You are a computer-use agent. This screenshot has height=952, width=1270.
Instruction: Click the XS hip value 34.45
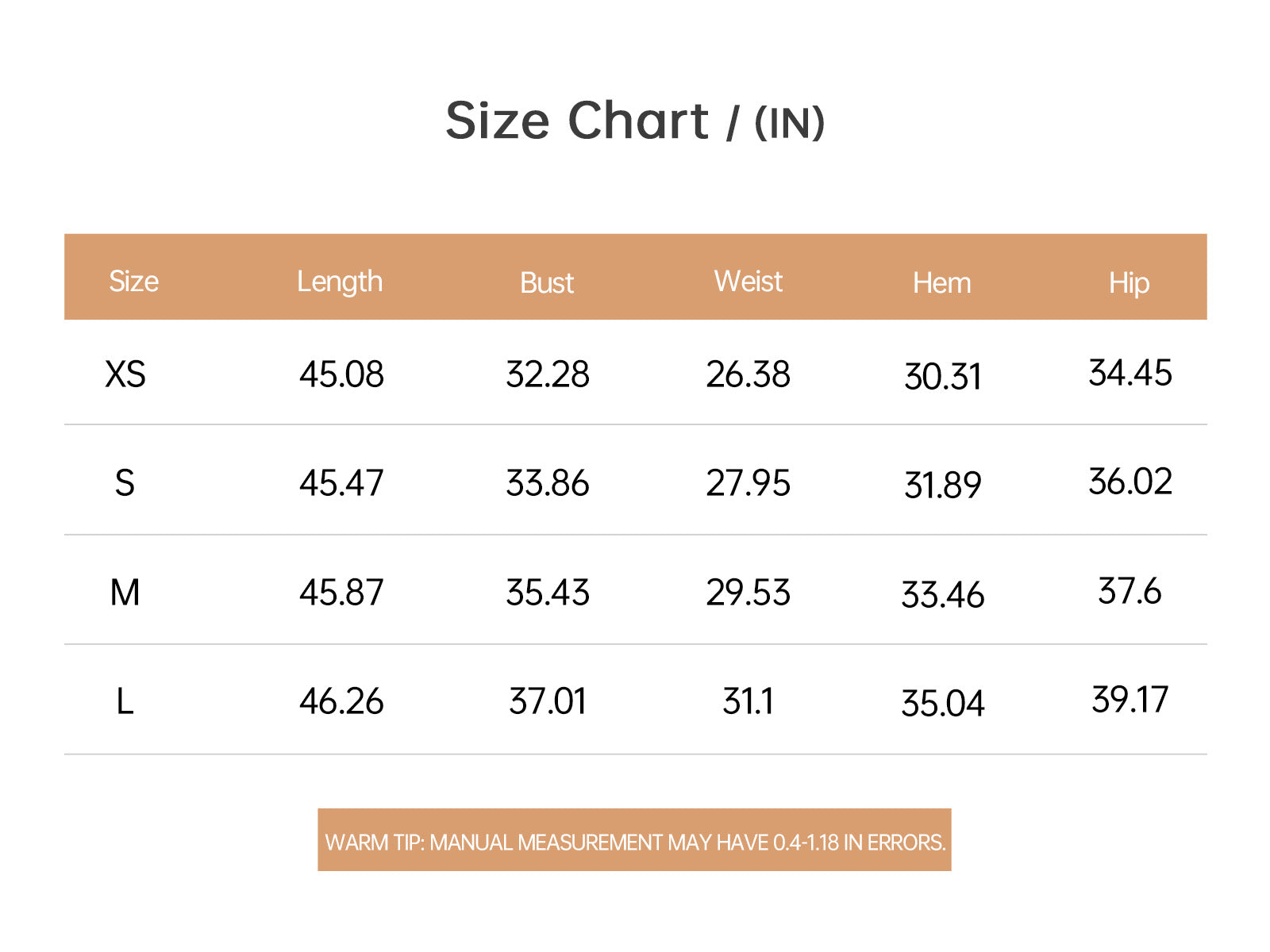1130,373
